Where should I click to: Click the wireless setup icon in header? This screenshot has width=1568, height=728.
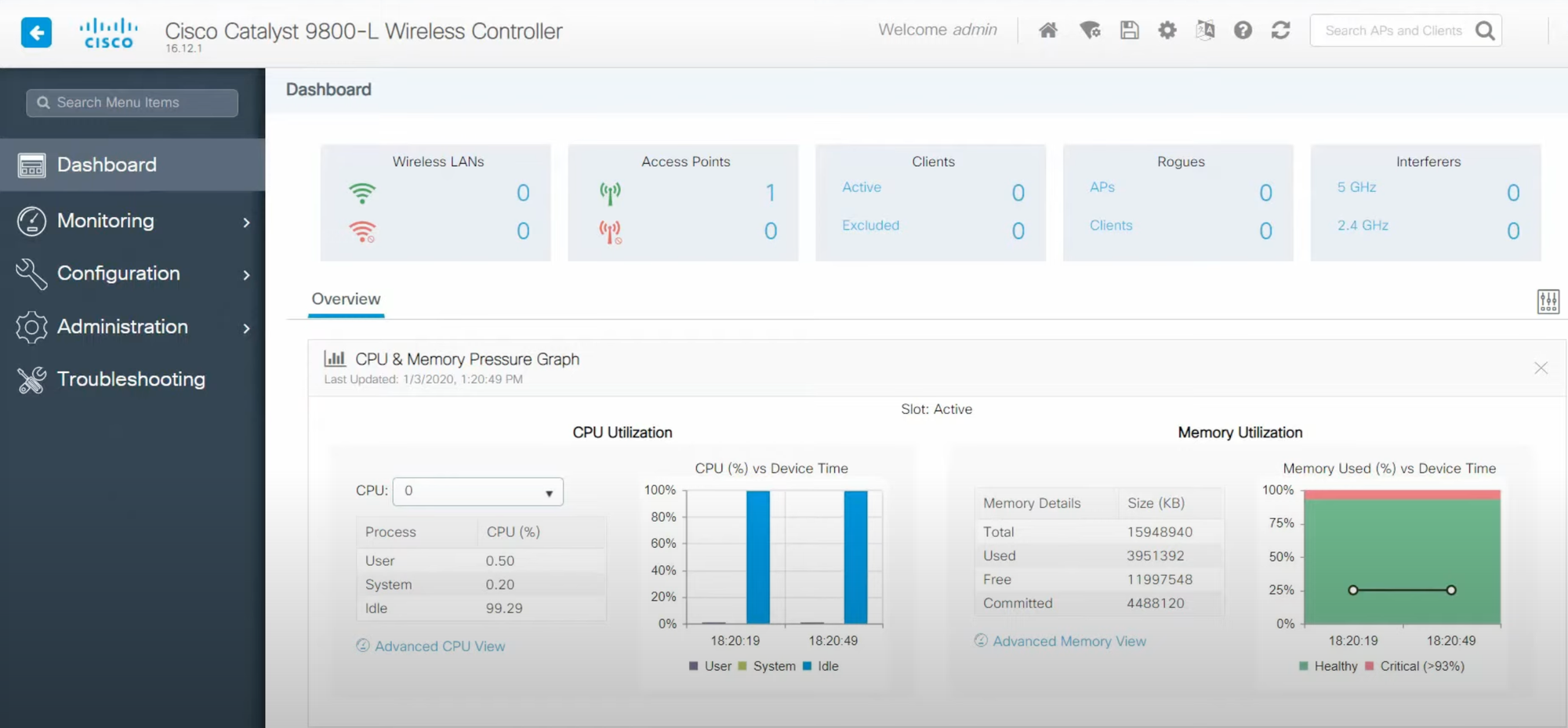1090,31
